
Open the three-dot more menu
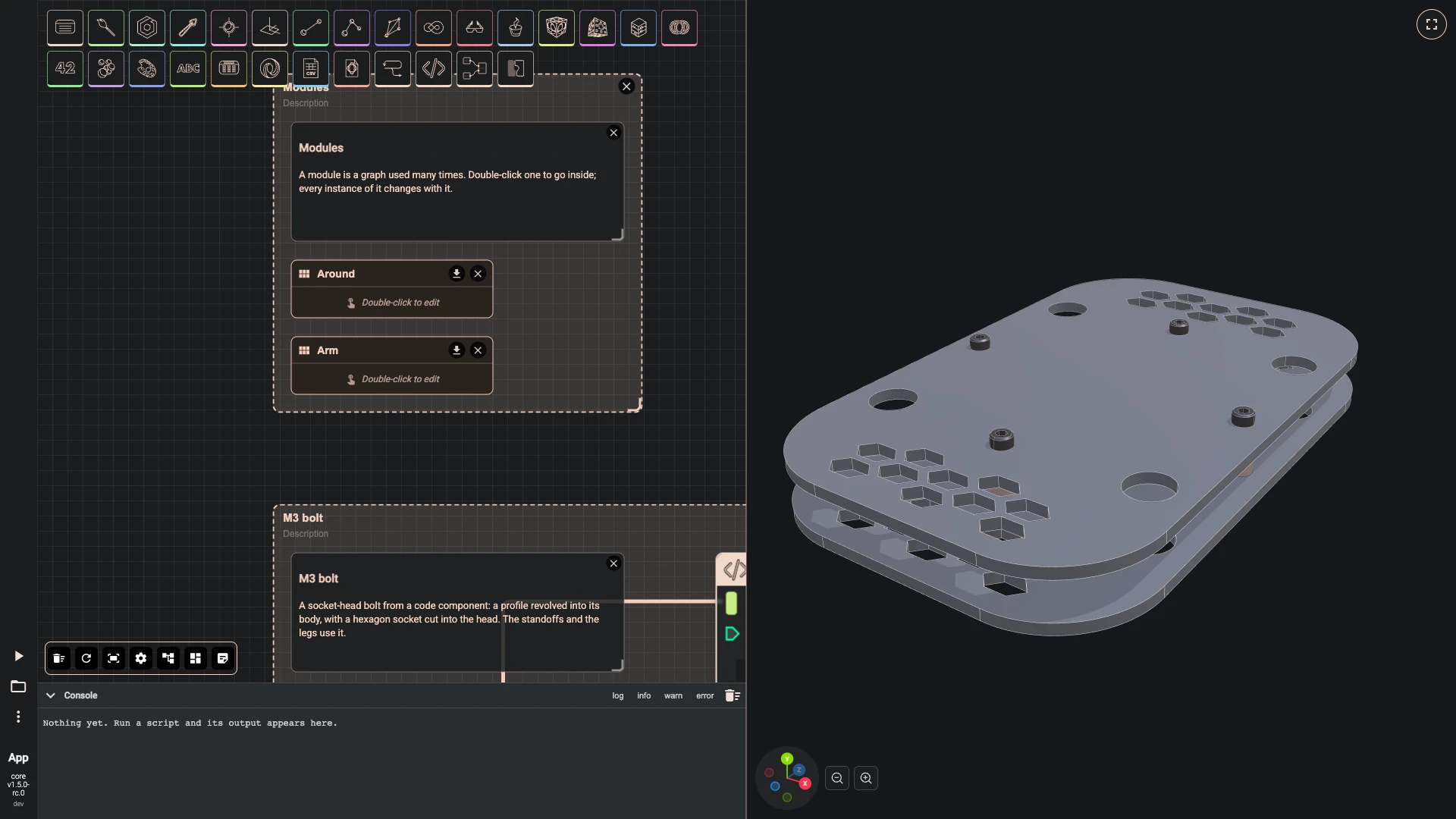(x=18, y=717)
